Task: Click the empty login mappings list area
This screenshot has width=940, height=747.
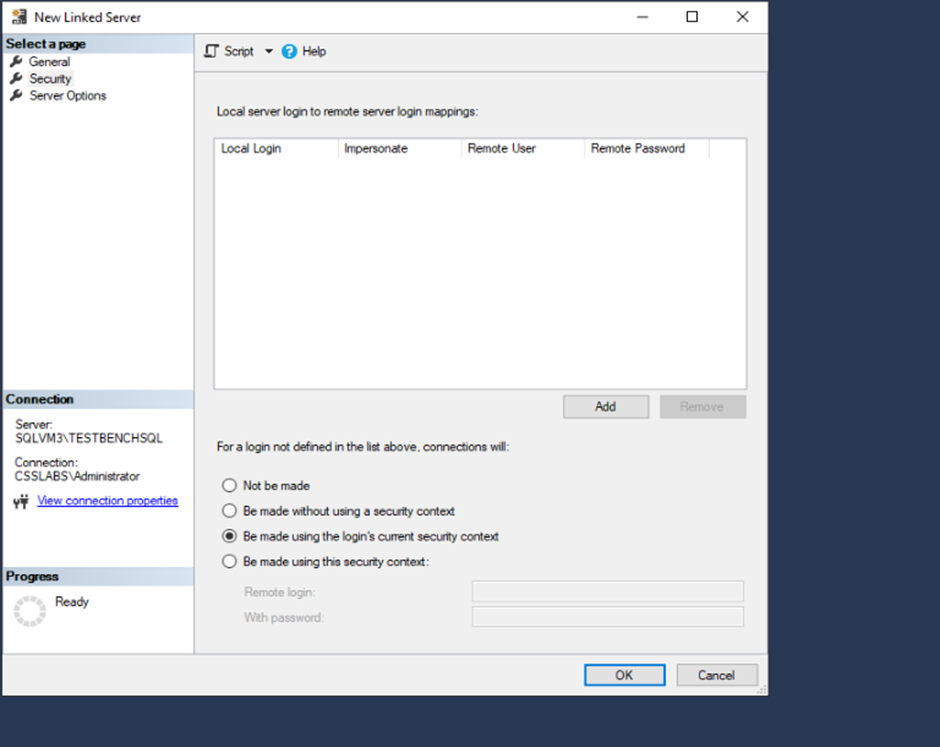Action: coord(480,273)
